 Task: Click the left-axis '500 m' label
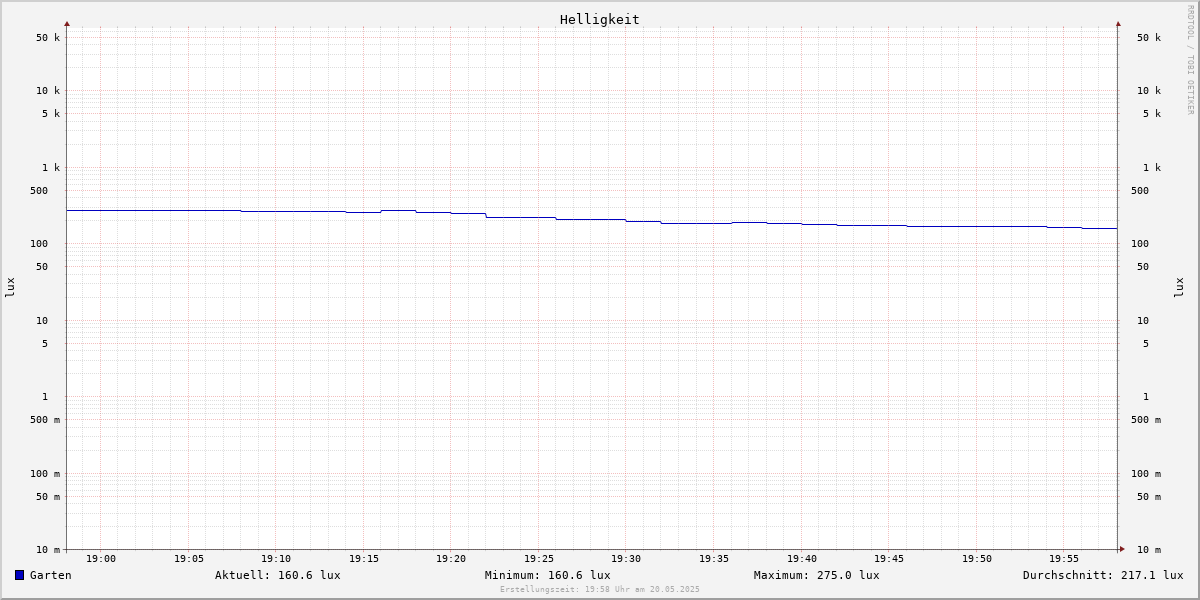coord(45,420)
